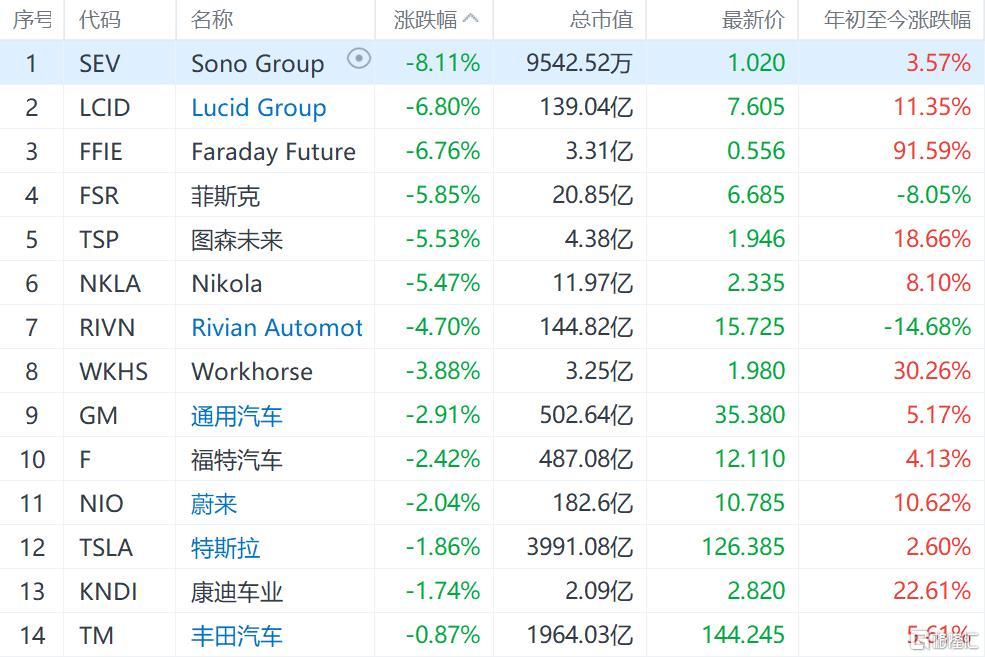Toggle sort arrow on 涨跌幅 column
Image resolution: width=985 pixels, height=657 pixels.
point(470,19)
